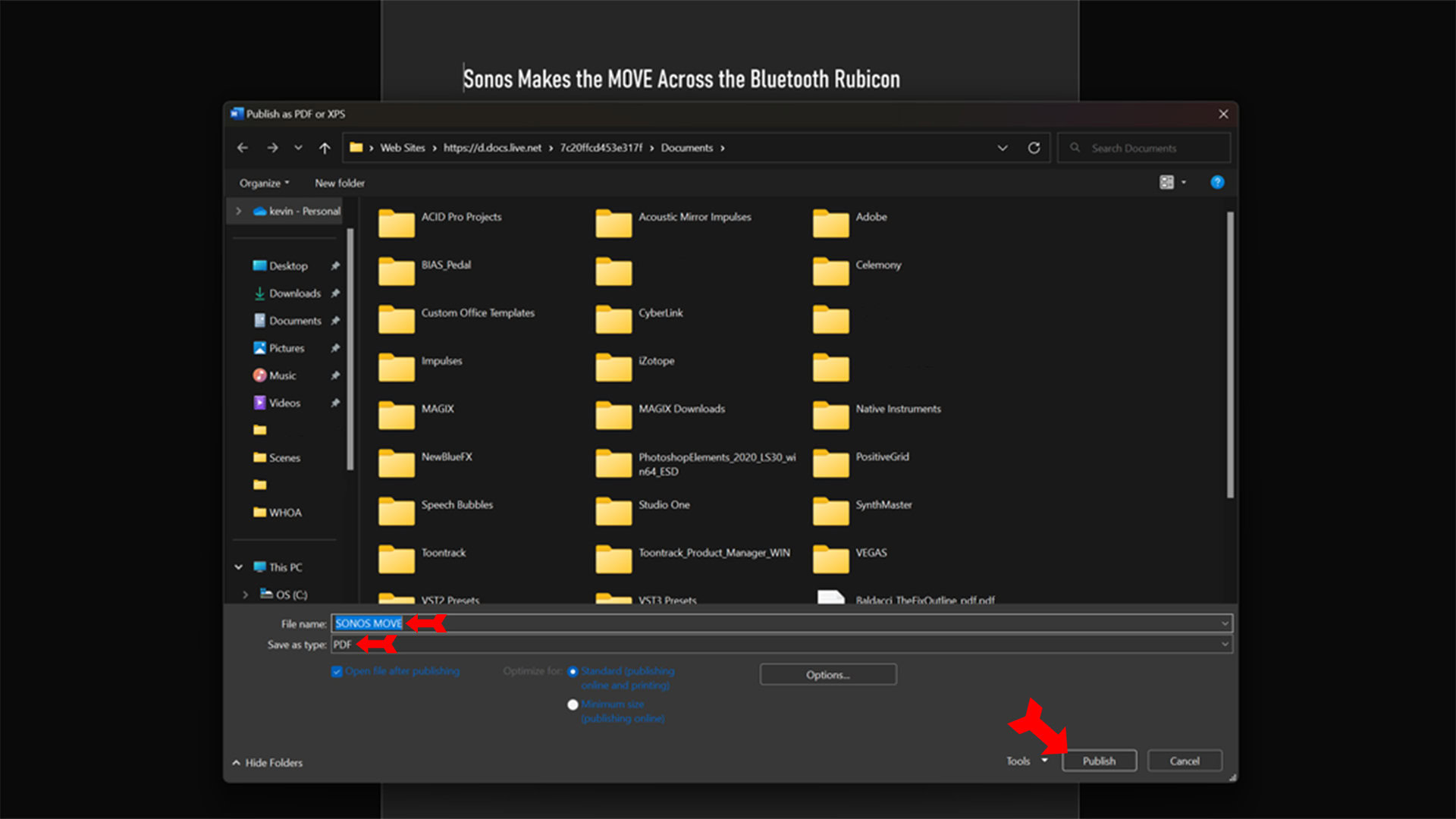Open the help question mark icon

pos(1217,182)
